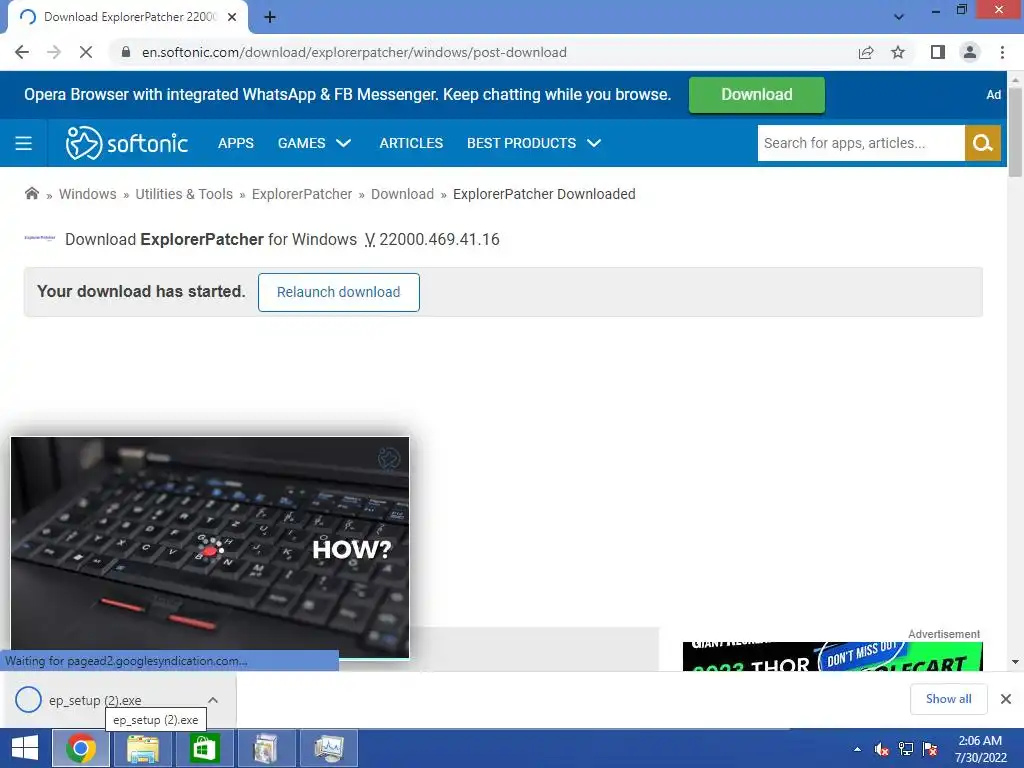Click the forward navigation arrow

(x=54, y=52)
